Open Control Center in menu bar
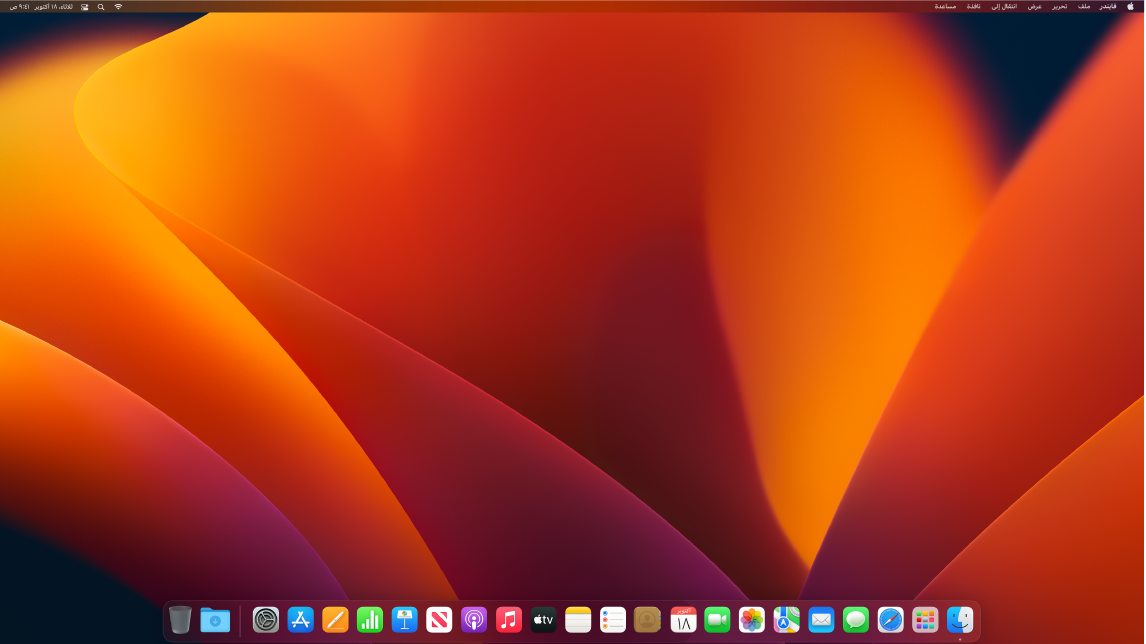 coord(85,6)
